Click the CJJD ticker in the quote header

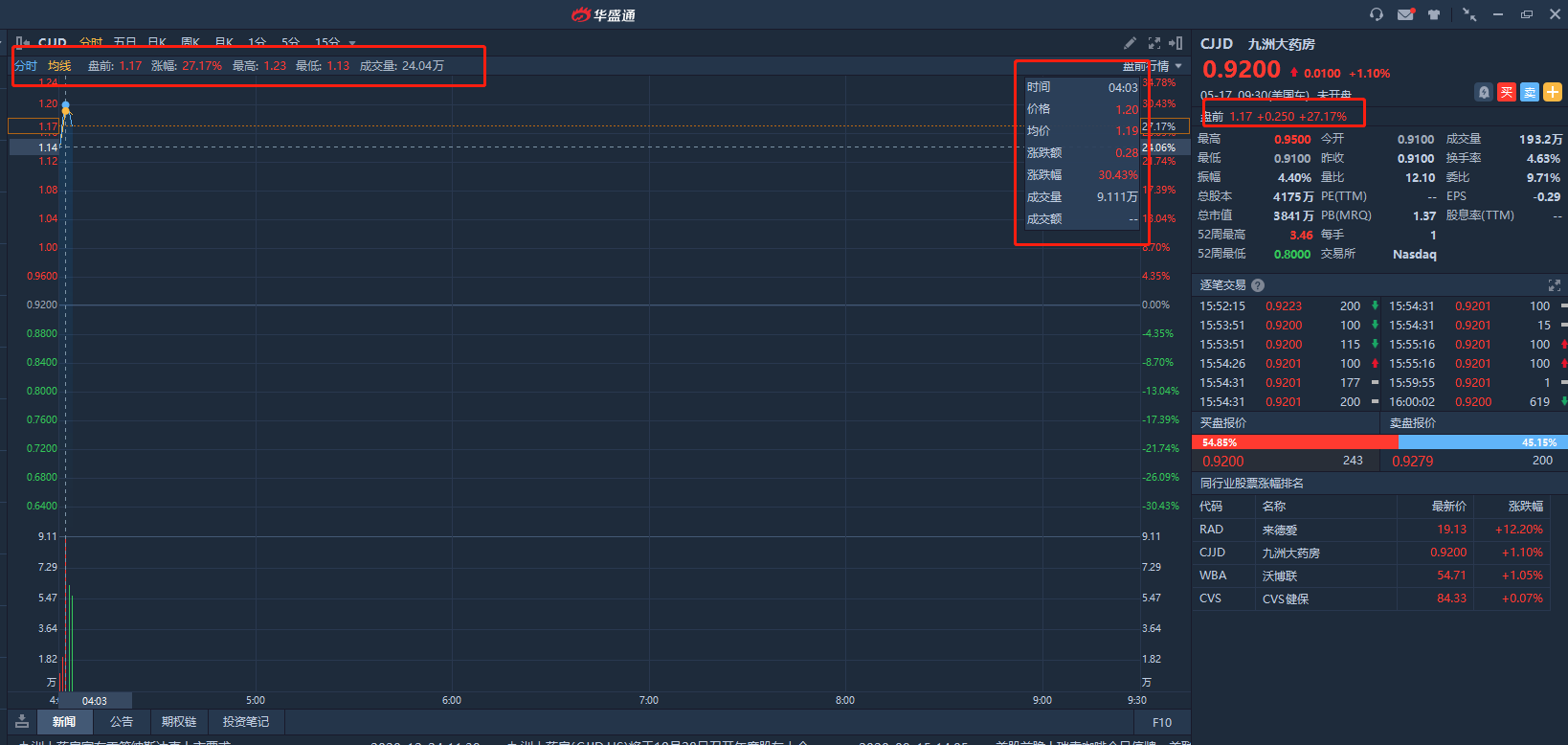tap(1217, 44)
